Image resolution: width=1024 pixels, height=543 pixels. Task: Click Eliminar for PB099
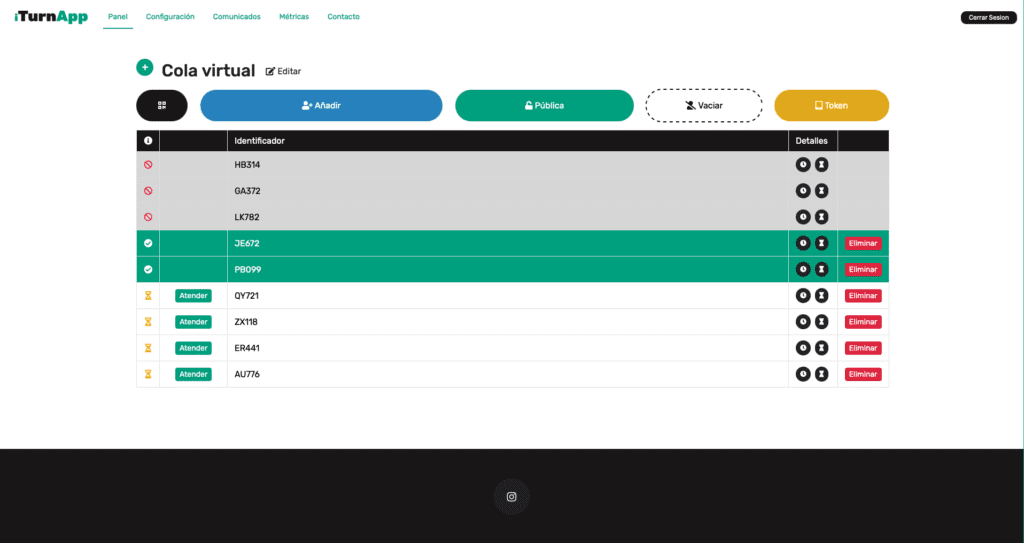[862, 270]
